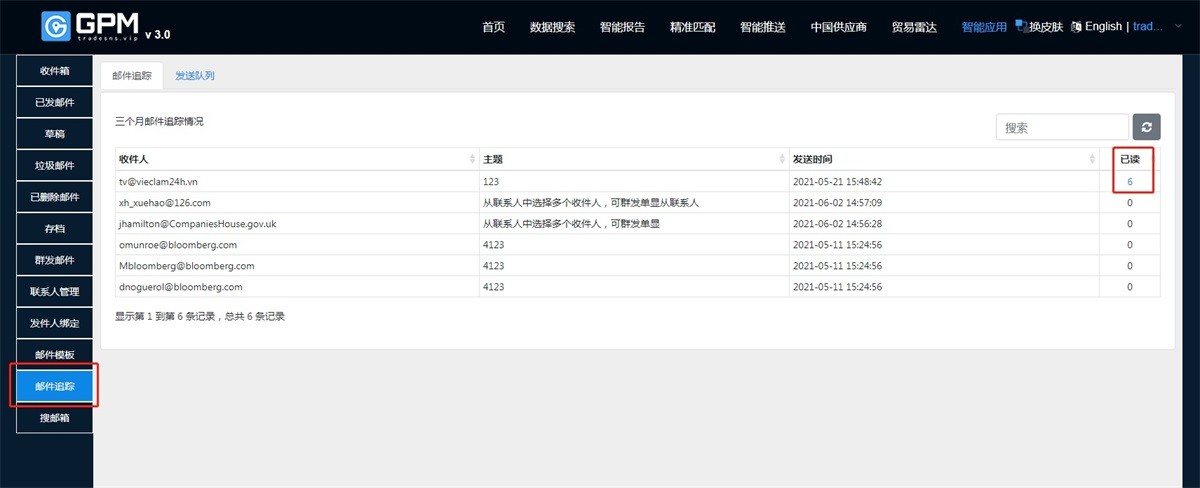Viewport: 1200px width, 488px height.
Task: Click recipient jhamilton@CompaniesHouse.gov.uk
Action: pos(197,223)
